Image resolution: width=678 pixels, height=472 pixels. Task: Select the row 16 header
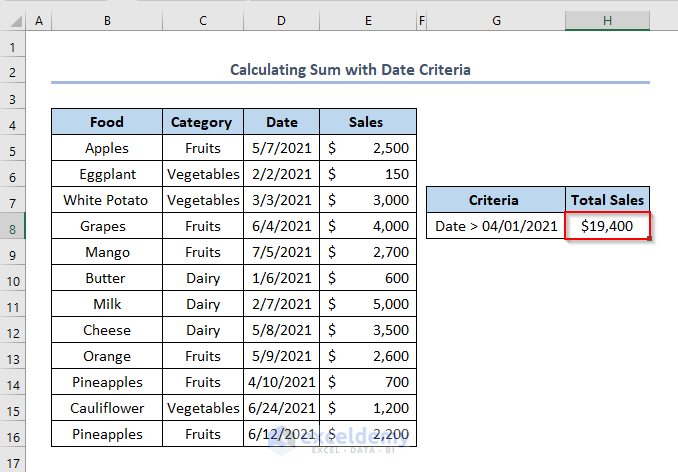coord(13,434)
